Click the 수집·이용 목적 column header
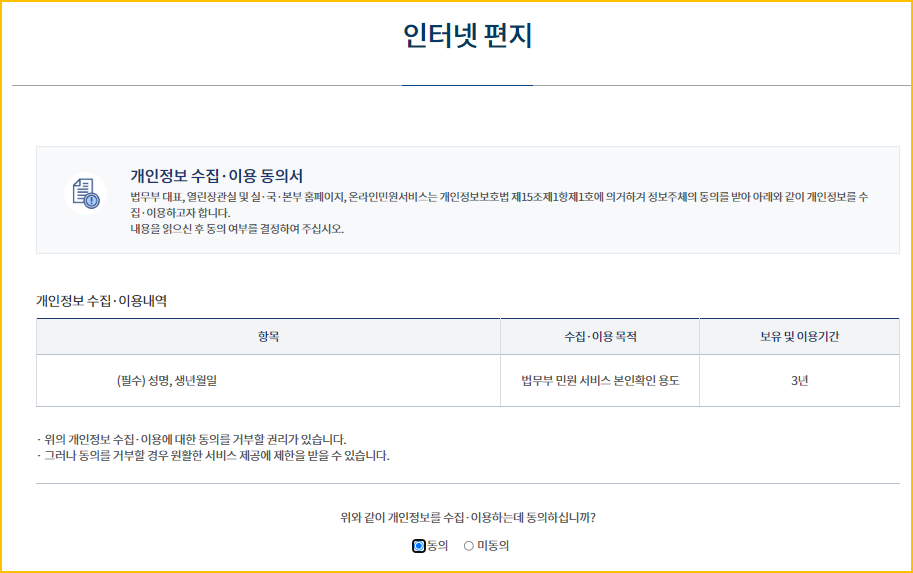913x573 pixels. (x=600, y=337)
